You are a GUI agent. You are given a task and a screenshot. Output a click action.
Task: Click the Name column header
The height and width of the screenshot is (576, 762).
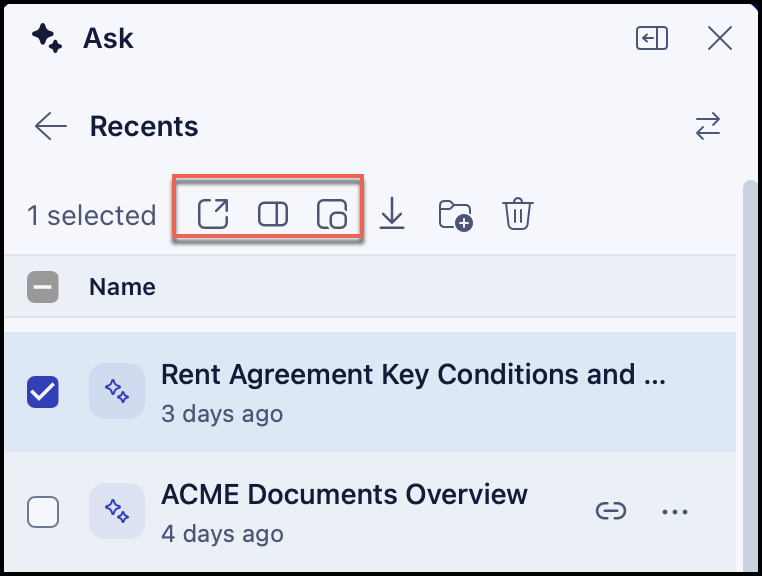point(122,287)
